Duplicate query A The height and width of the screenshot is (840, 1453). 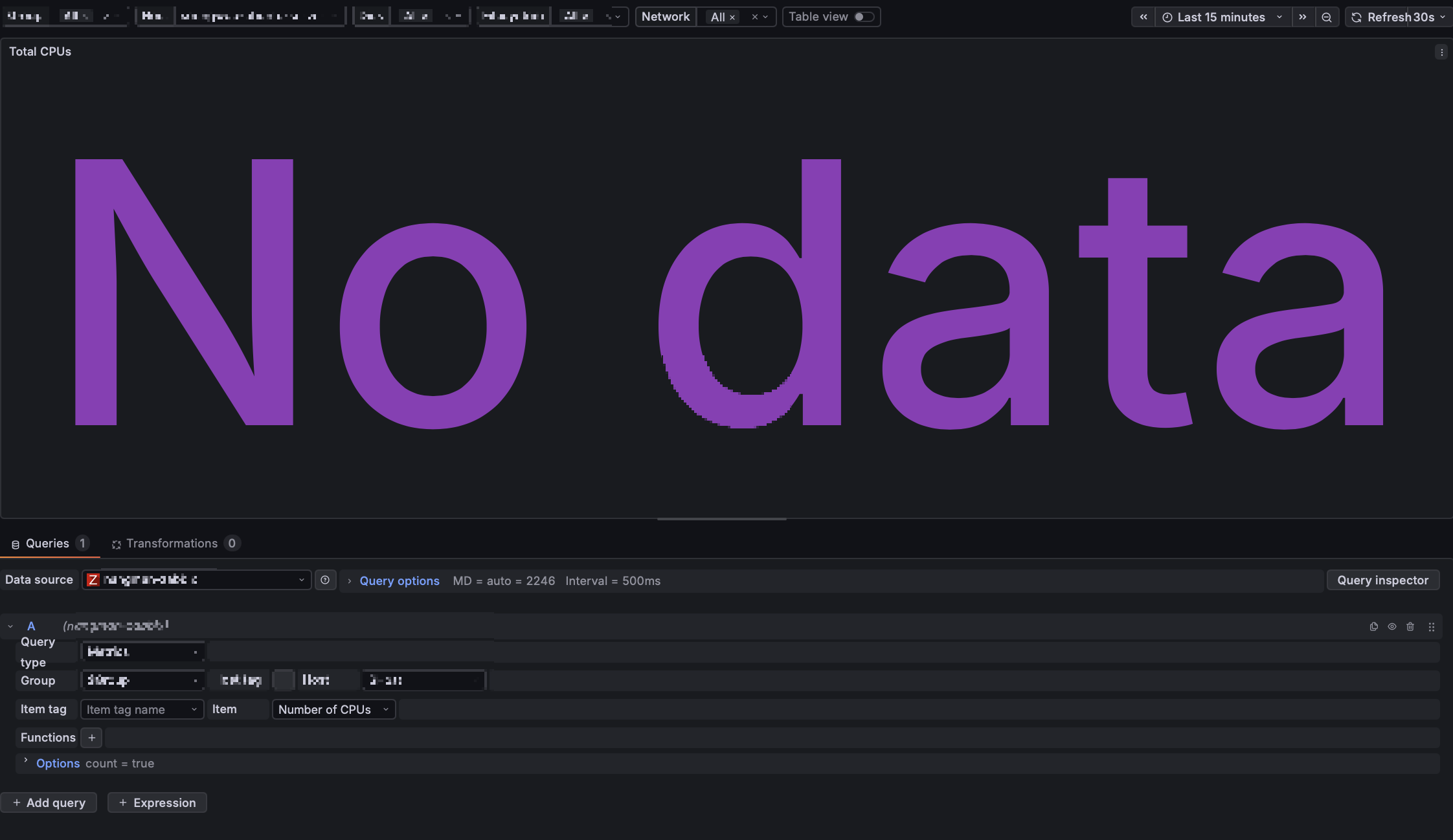tap(1373, 626)
